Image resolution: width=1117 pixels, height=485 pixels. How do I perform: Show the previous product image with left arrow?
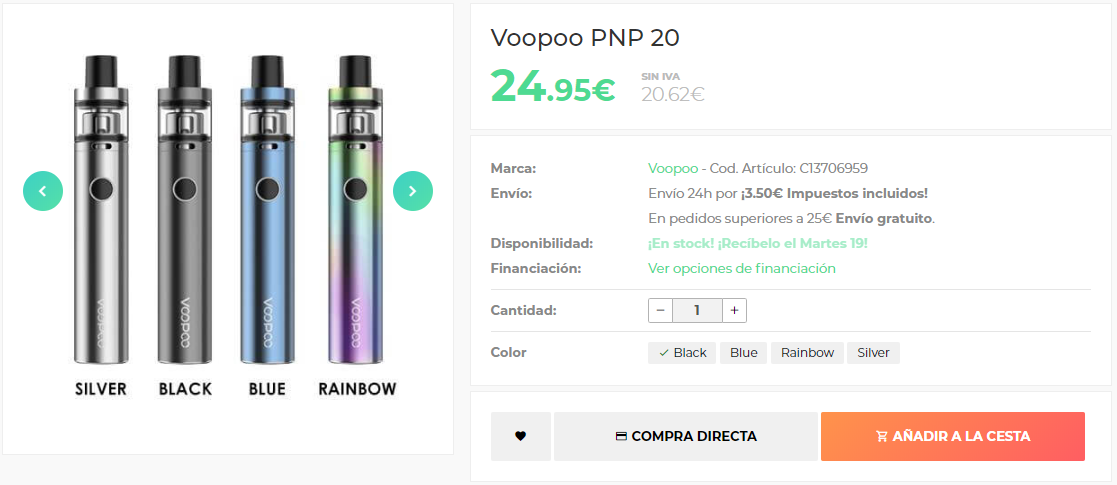click(x=43, y=191)
